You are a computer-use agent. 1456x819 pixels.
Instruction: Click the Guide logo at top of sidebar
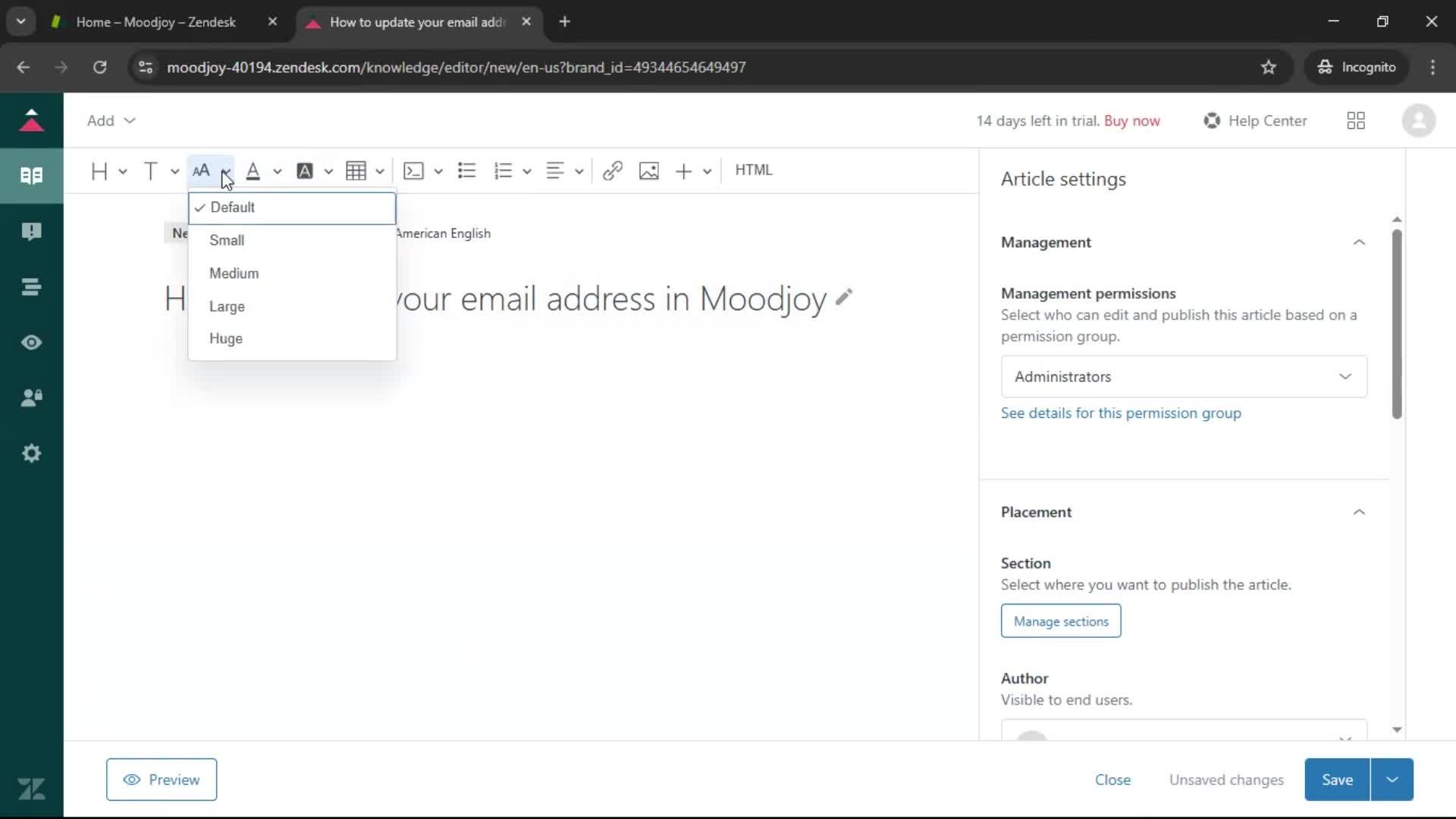(x=31, y=121)
